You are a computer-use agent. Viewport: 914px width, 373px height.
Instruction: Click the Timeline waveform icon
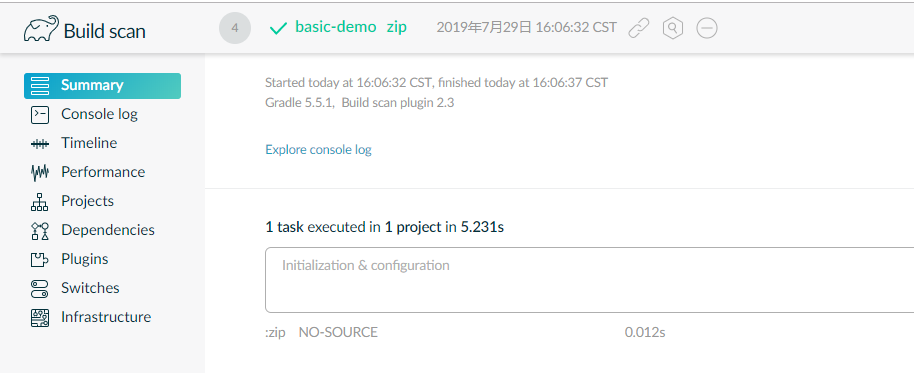coord(40,143)
